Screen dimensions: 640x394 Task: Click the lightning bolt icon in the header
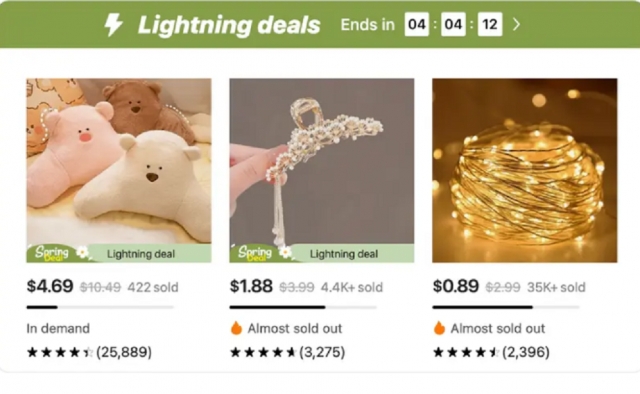click(x=113, y=24)
